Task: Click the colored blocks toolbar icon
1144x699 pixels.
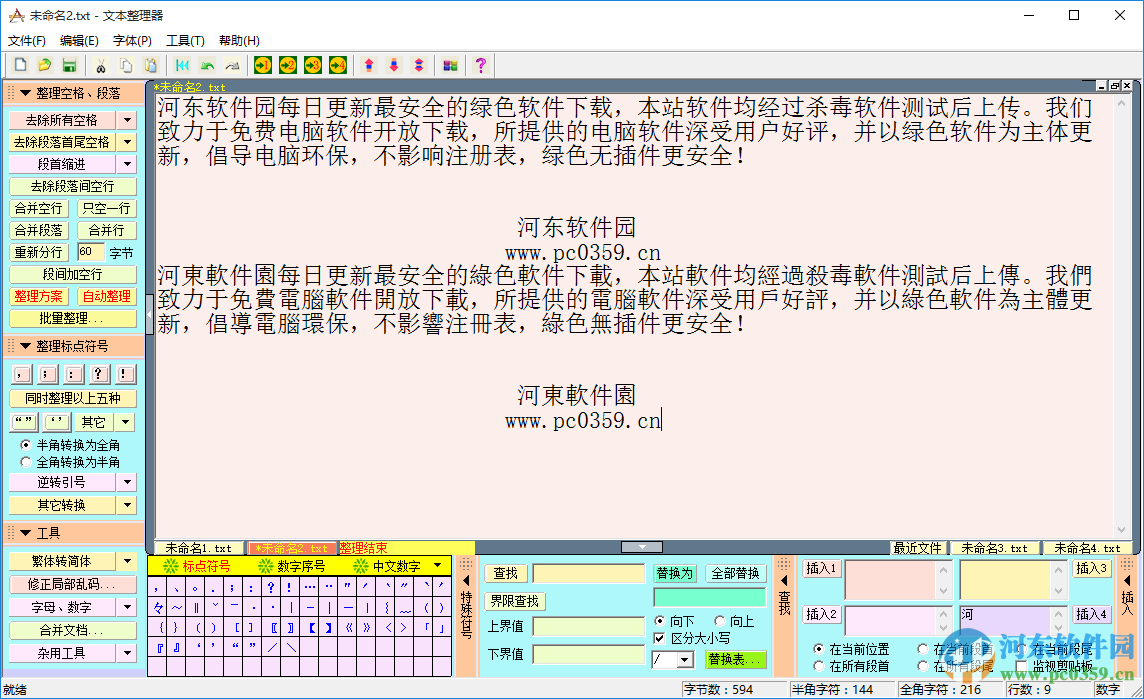Action: tap(452, 64)
